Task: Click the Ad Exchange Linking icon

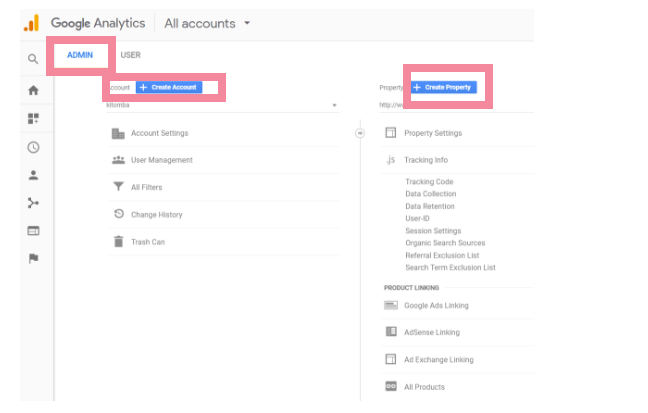Action: [x=391, y=359]
